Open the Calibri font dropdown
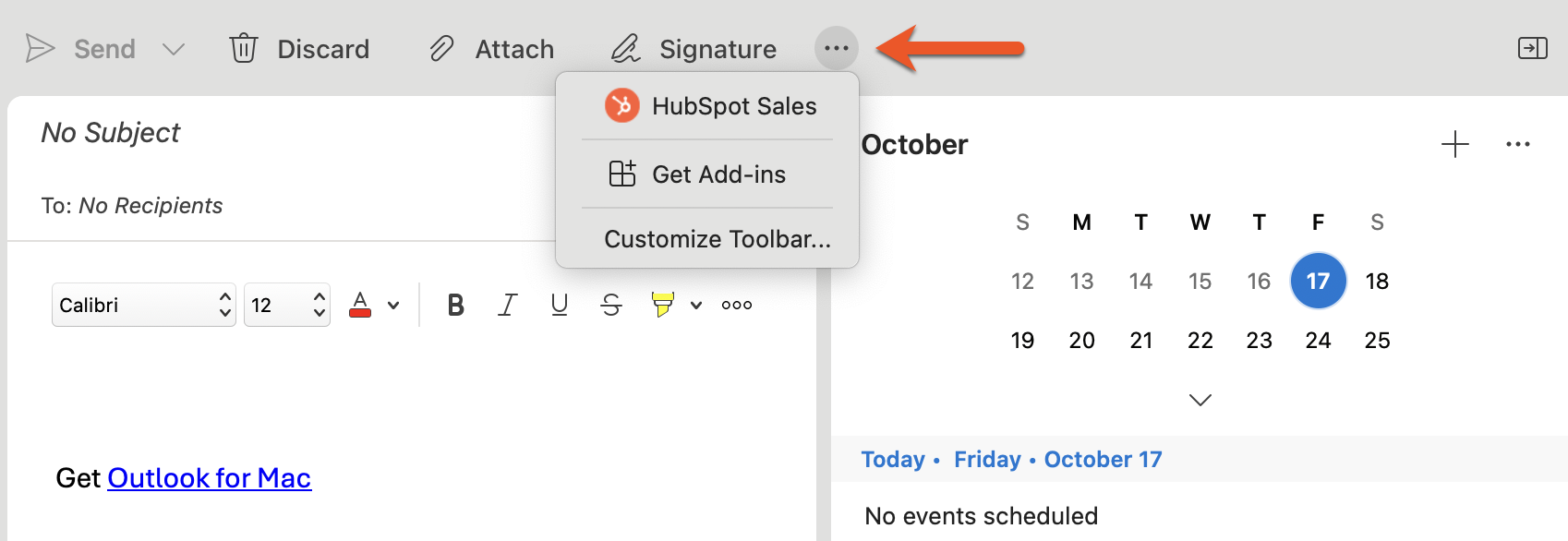Screen dimensions: 1568x541 tap(143, 305)
